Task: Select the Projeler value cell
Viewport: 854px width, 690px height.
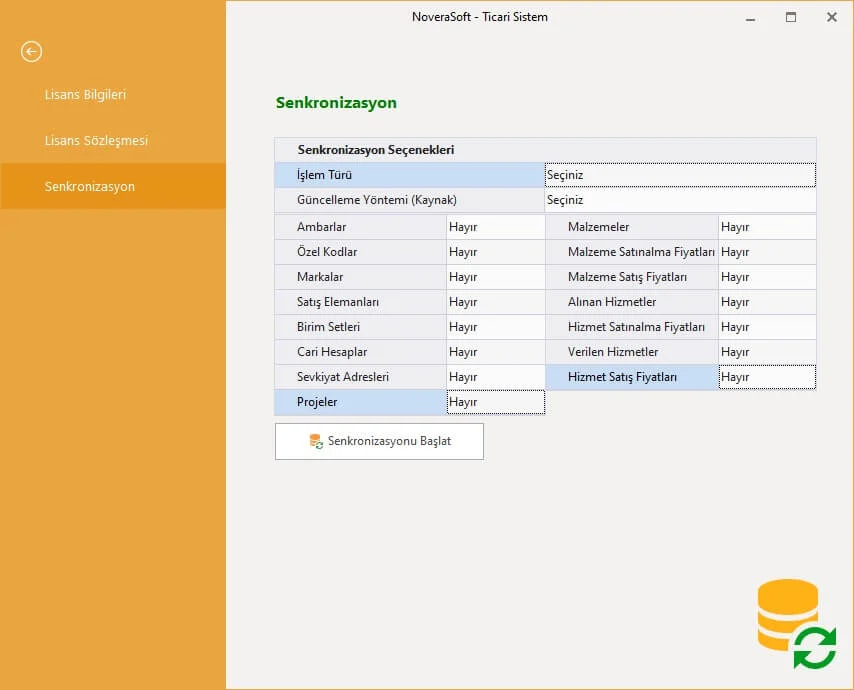Action: pos(495,402)
